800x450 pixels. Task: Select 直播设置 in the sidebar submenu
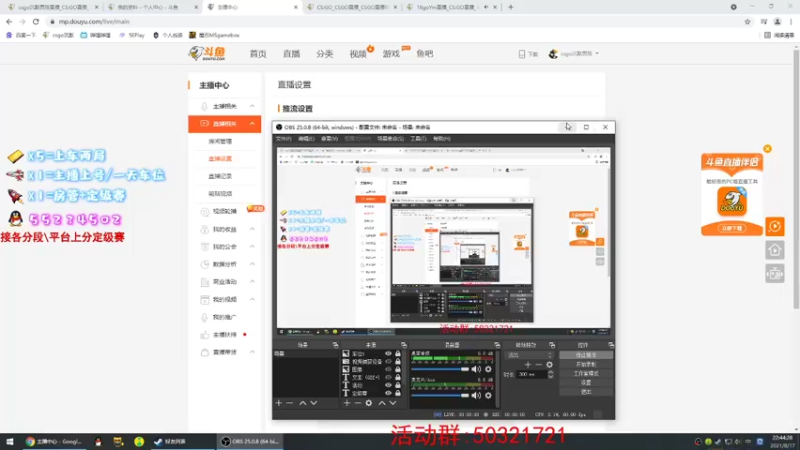point(220,159)
